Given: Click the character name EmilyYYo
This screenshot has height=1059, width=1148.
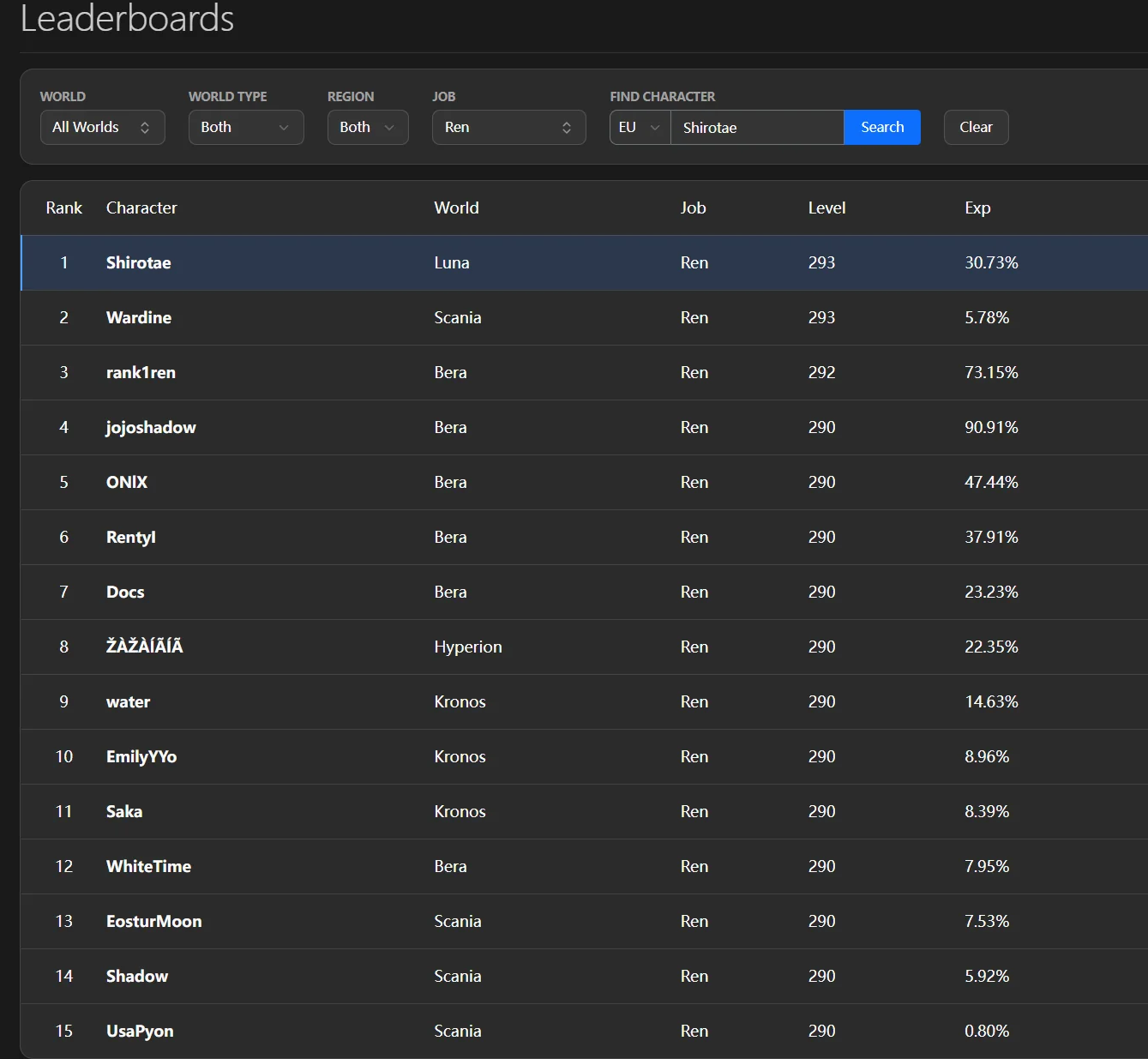Looking at the screenshot, I should point(141,757).
